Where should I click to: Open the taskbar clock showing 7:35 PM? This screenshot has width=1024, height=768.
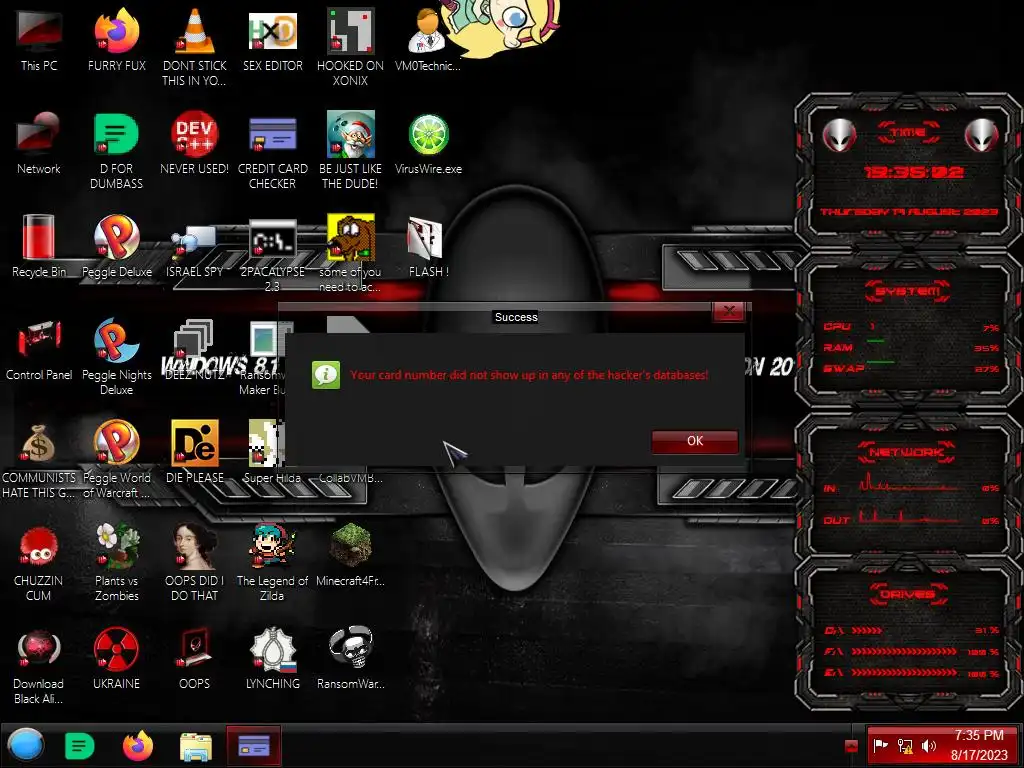[x=979, y=745]
